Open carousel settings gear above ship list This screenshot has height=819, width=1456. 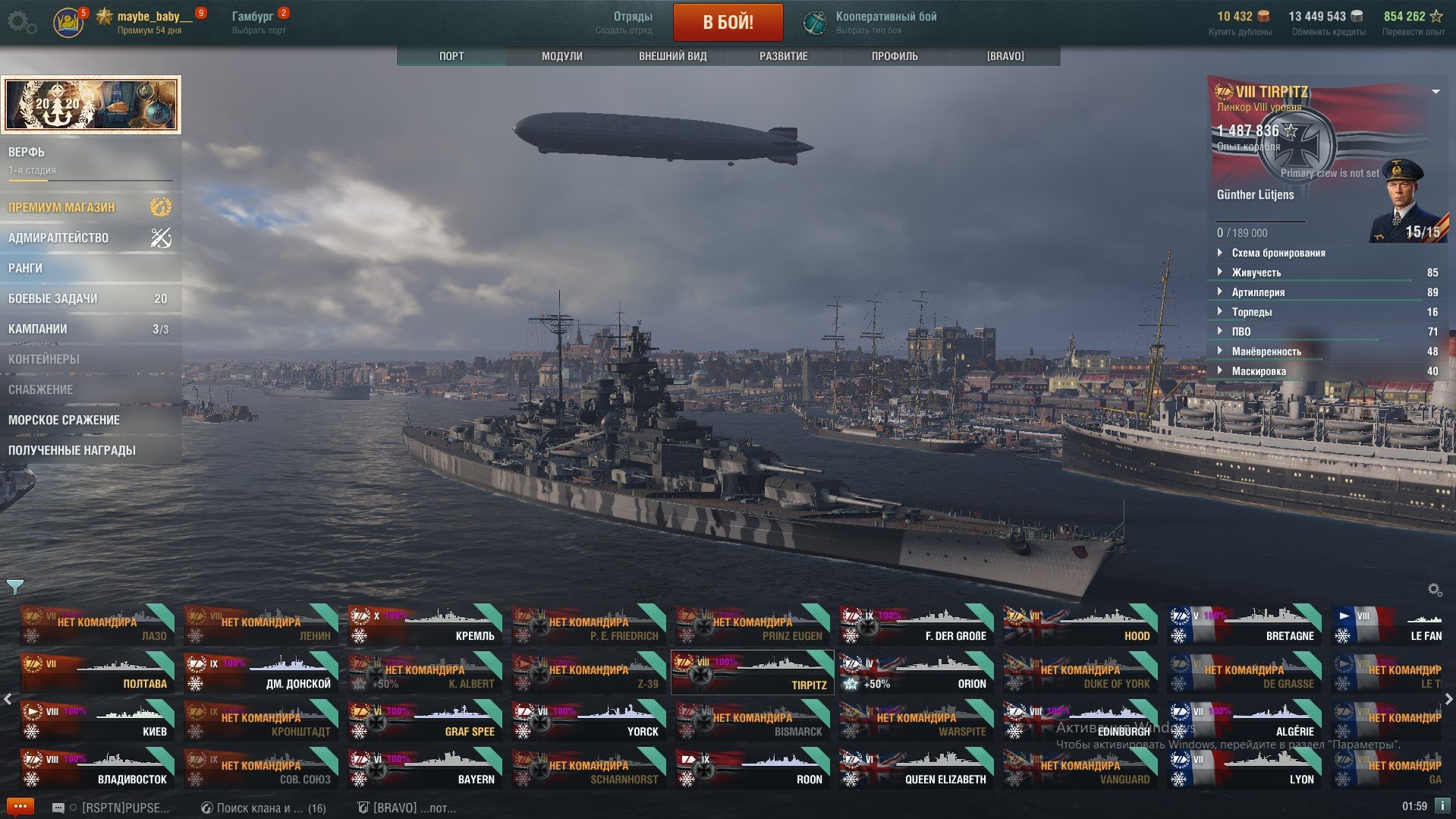pos(1434,590)
